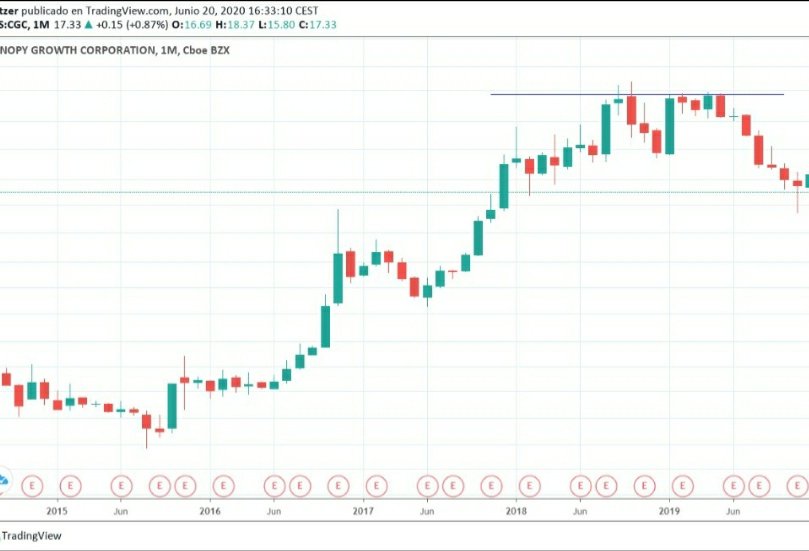This screenshot has height=551, width=809.
Task: Click the publish date Junio 20, 2020 16:33:10 CEST
Action: tap(247, 10)
